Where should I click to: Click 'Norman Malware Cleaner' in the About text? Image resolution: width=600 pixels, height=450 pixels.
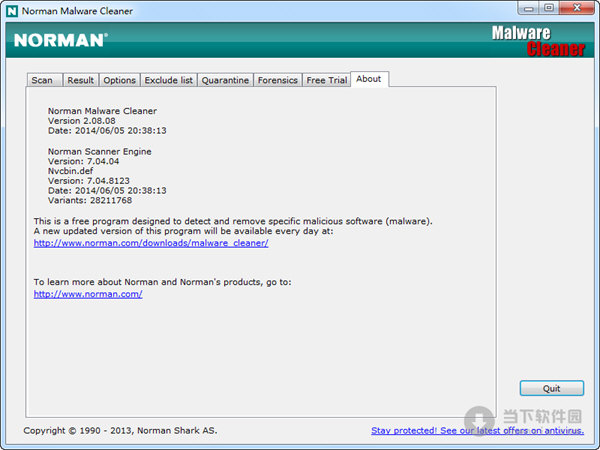[102, 111]
